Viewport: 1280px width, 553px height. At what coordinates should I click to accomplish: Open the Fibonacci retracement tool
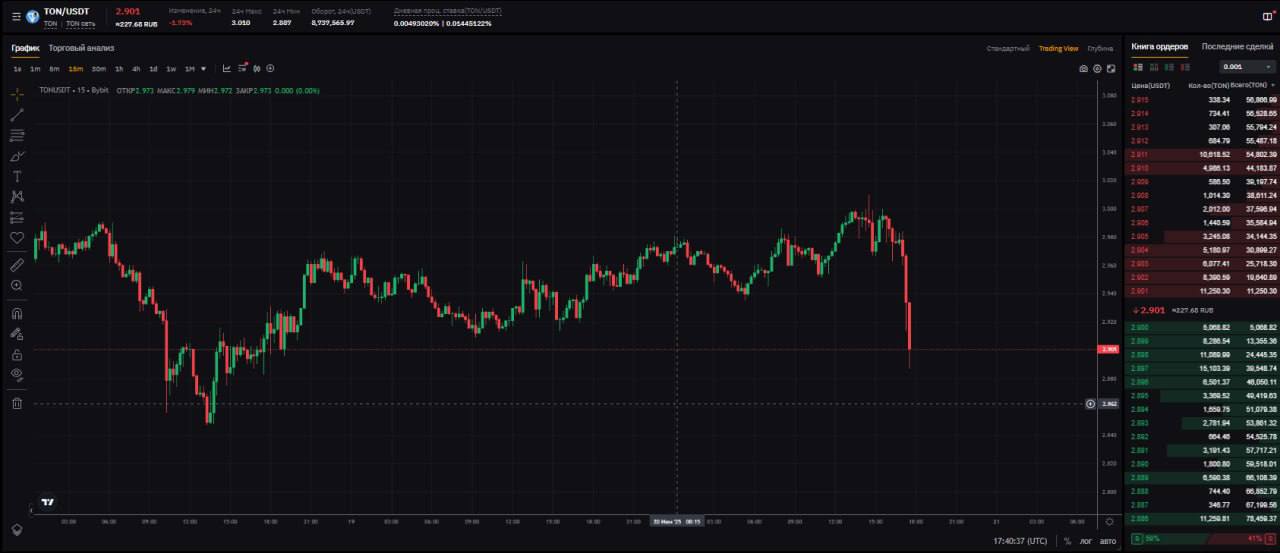point(17,135)
